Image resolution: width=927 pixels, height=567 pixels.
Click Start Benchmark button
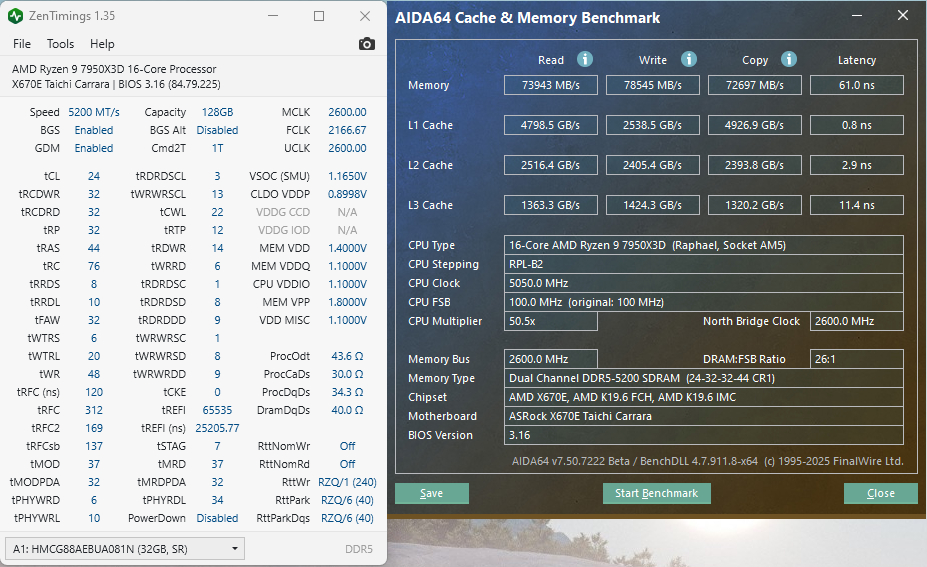coord(656,493)
